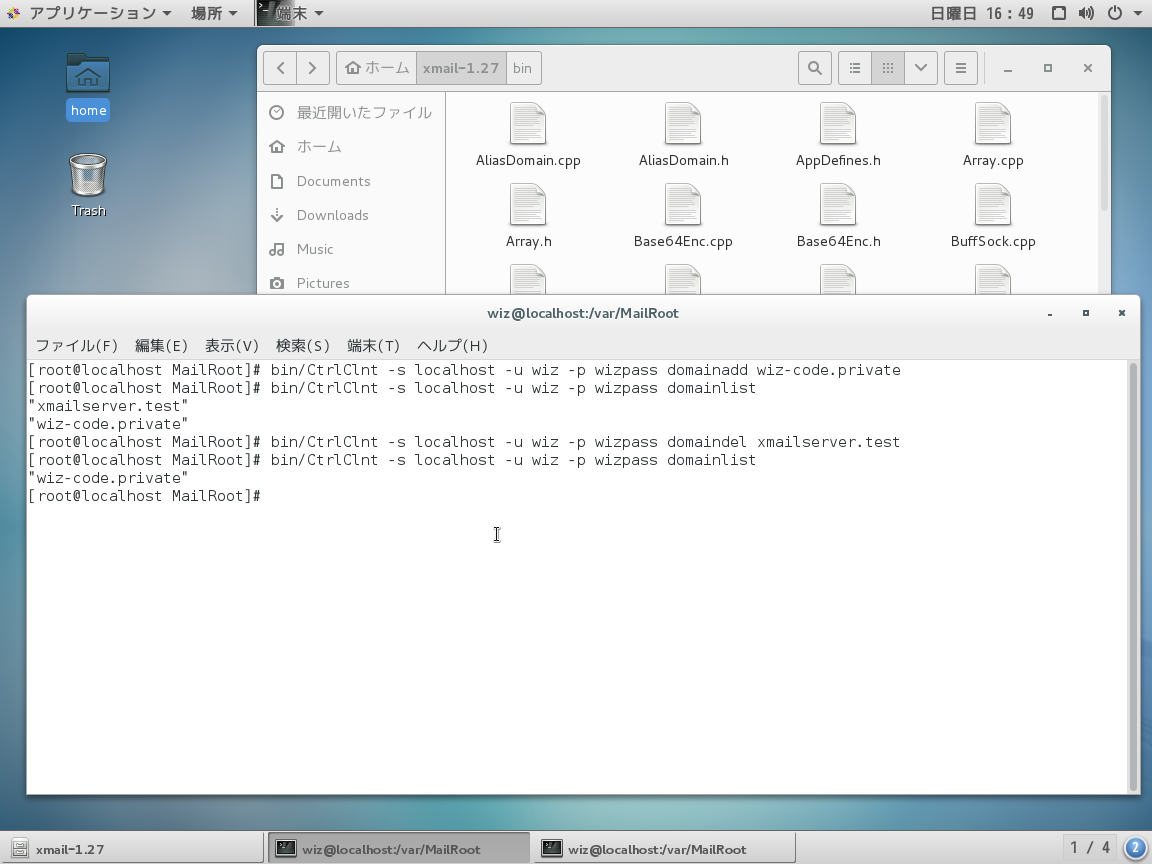Open the 端末 app menu in the top panel

coord(292,13)
